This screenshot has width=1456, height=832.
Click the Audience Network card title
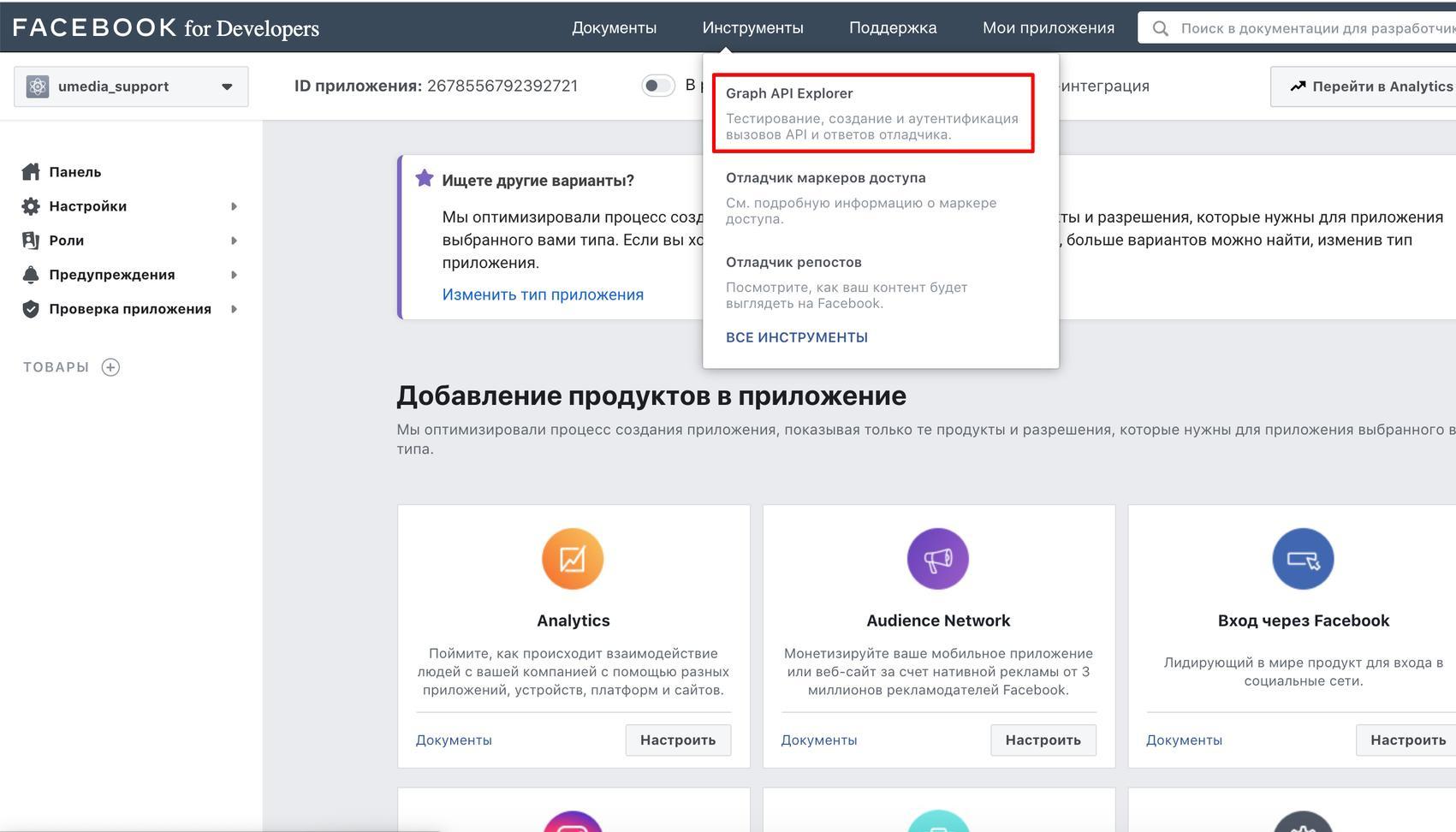coord(938,621)
